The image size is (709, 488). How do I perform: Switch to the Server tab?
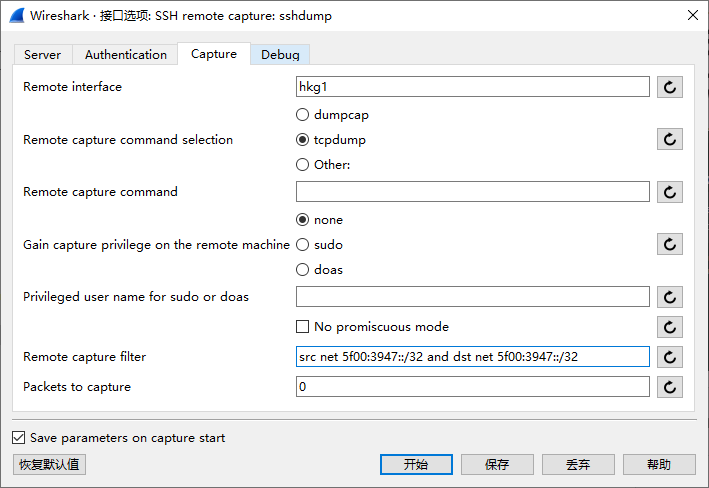click(x=43, y=55)
